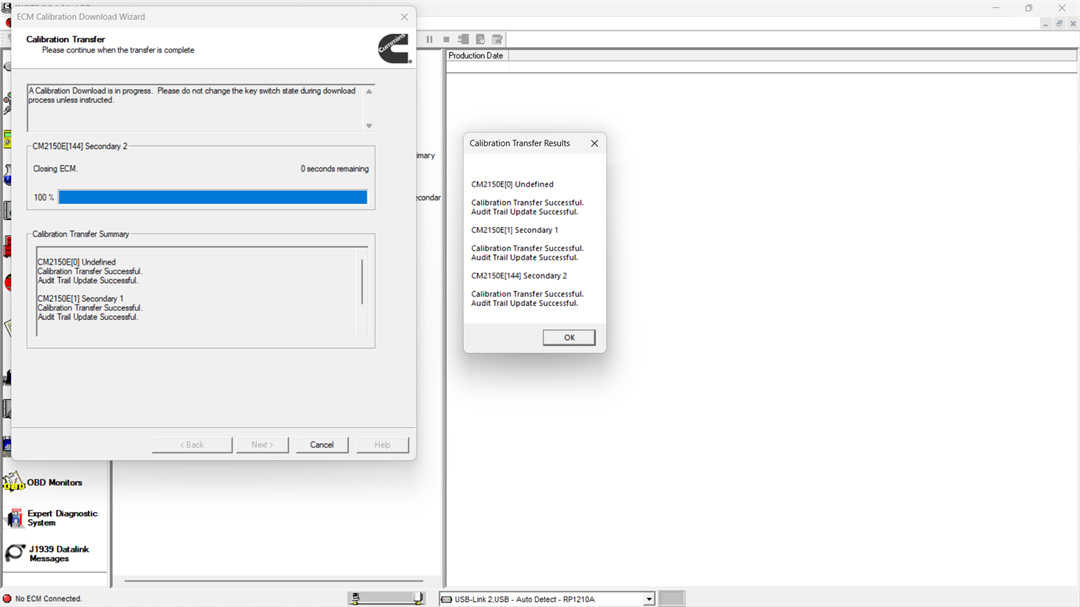Click the last toolbar icon beside the stop button
1080x607 pixels.
[497, 39]
